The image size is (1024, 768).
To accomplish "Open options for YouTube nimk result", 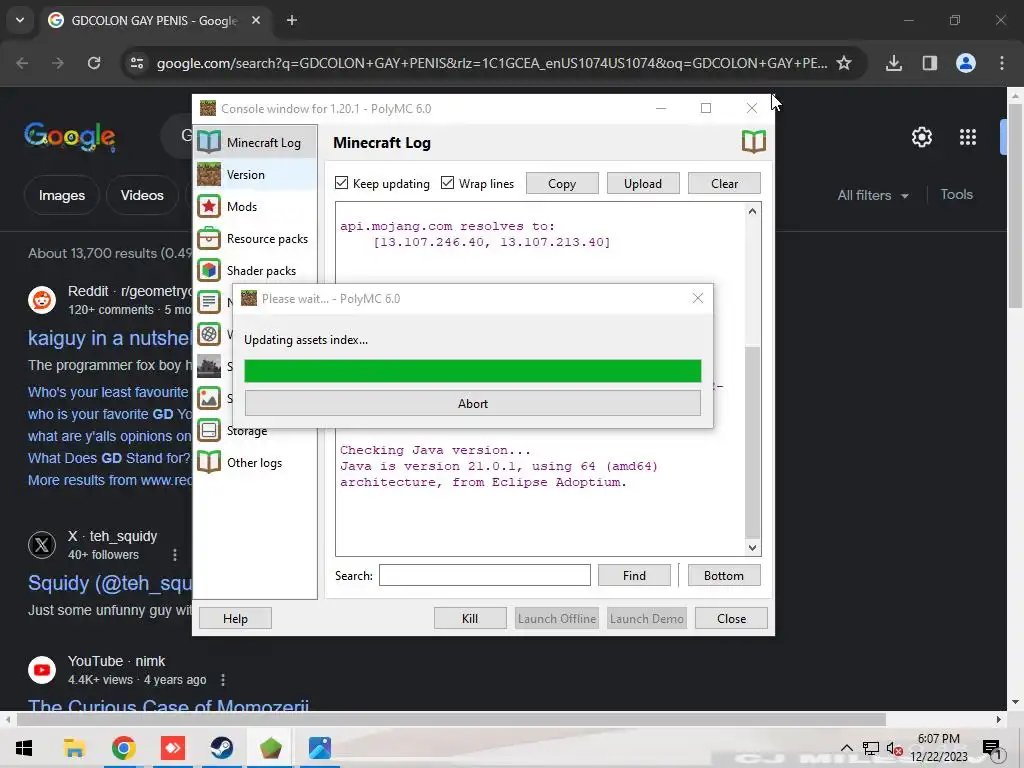I will click(223, 680).
